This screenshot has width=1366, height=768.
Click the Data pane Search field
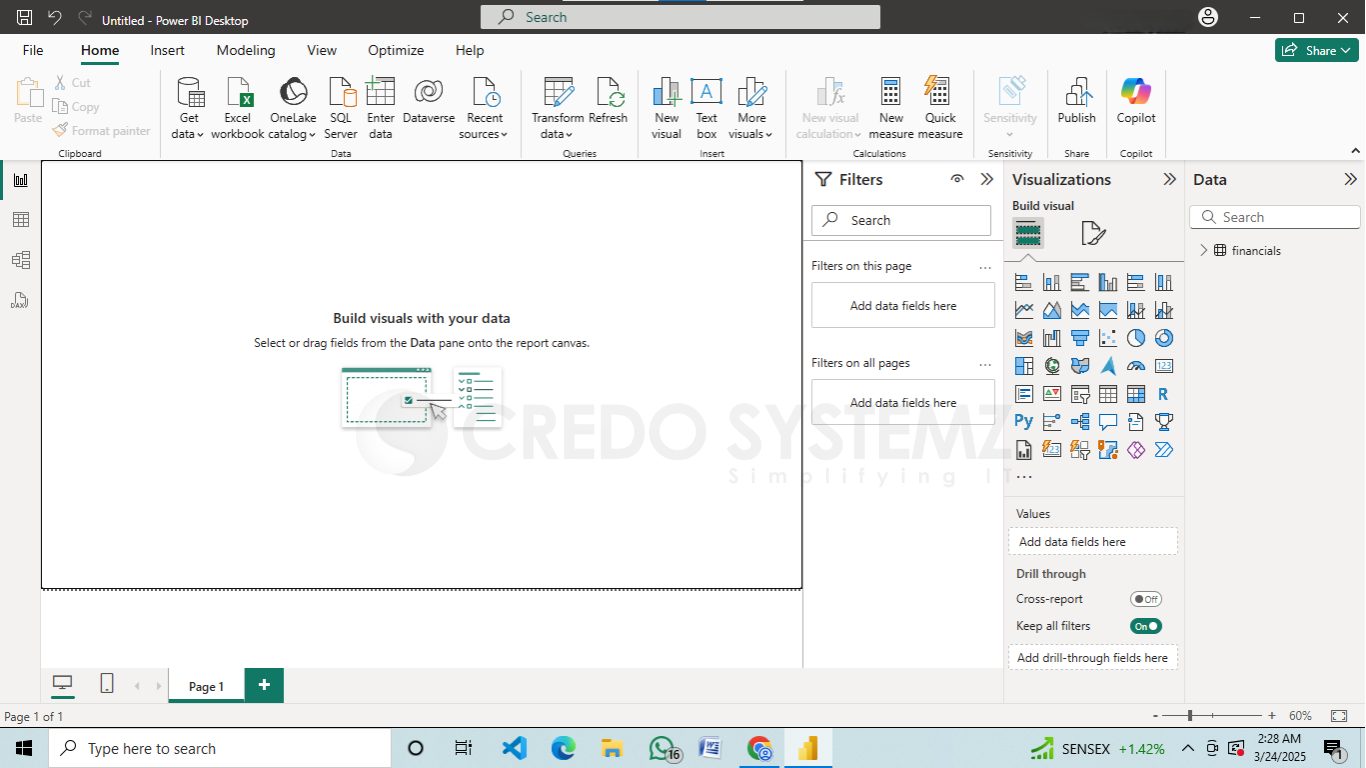coord(1275,217)
